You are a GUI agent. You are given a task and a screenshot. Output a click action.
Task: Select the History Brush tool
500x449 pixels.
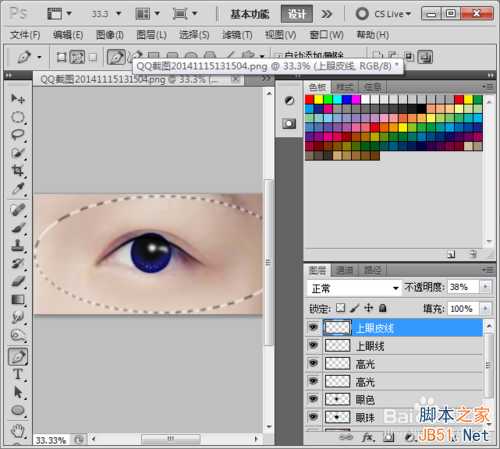click(x=18, y=264)
